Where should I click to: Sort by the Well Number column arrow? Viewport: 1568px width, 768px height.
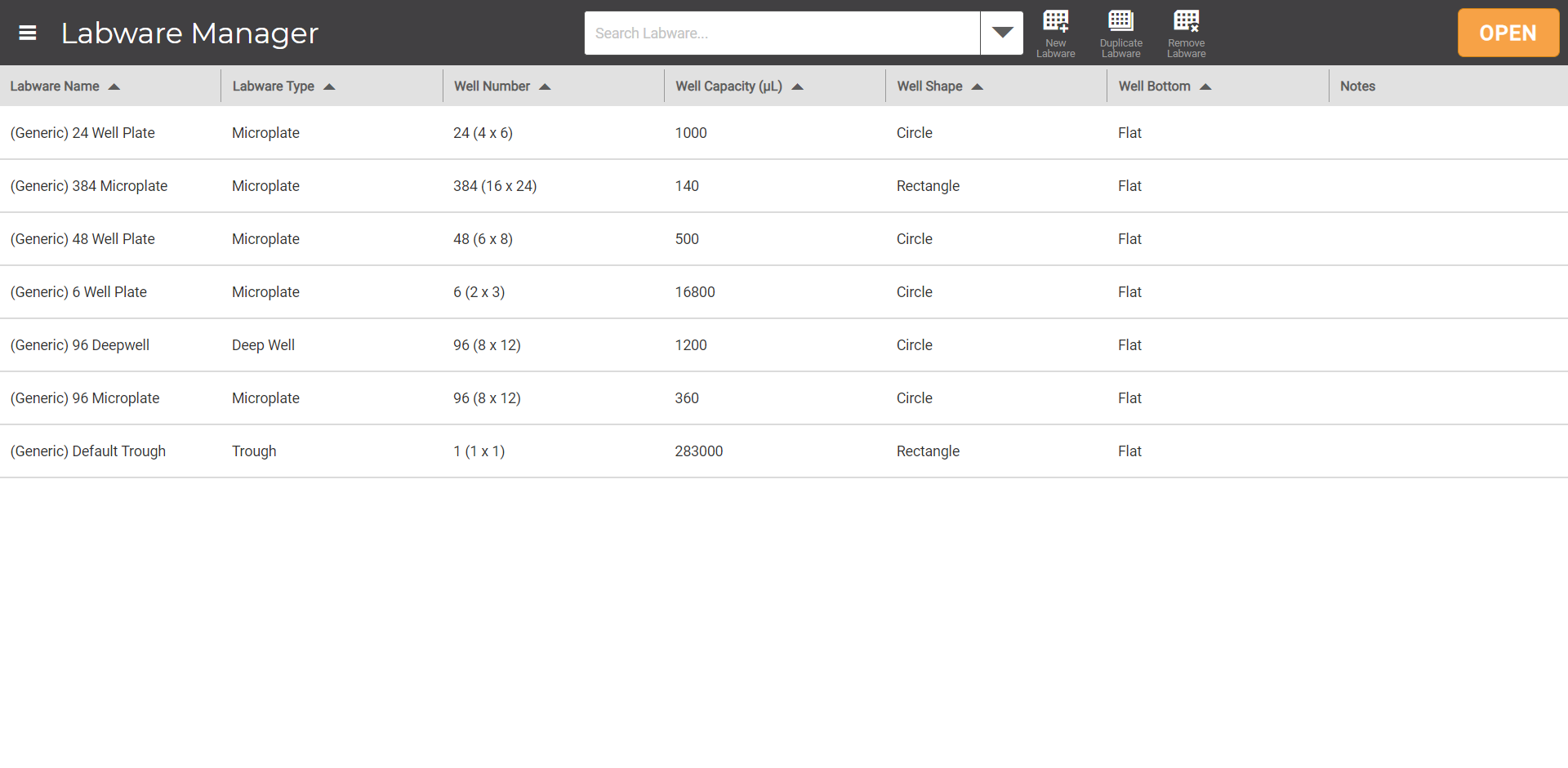coord(545,86)
